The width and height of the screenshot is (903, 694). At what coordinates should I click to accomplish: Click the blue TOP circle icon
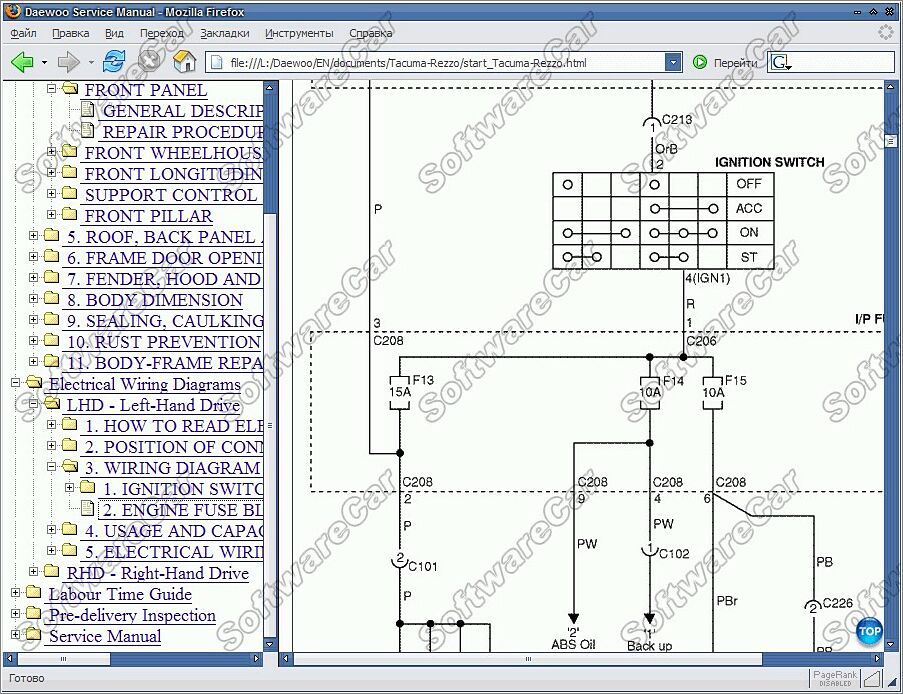[869, 632]
